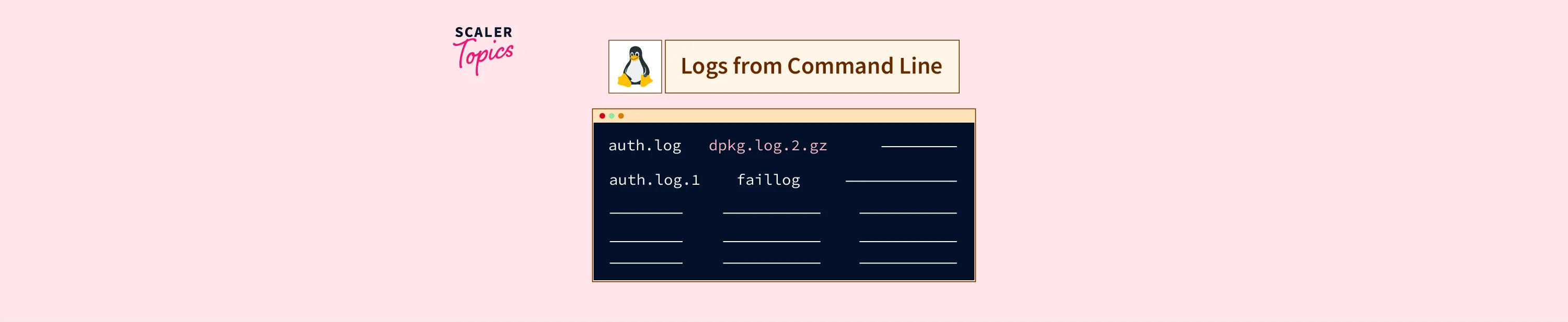1568x322 pixels.
Task: Click the Linux Tux penguin icon
Action: click(x=635, y=67)
